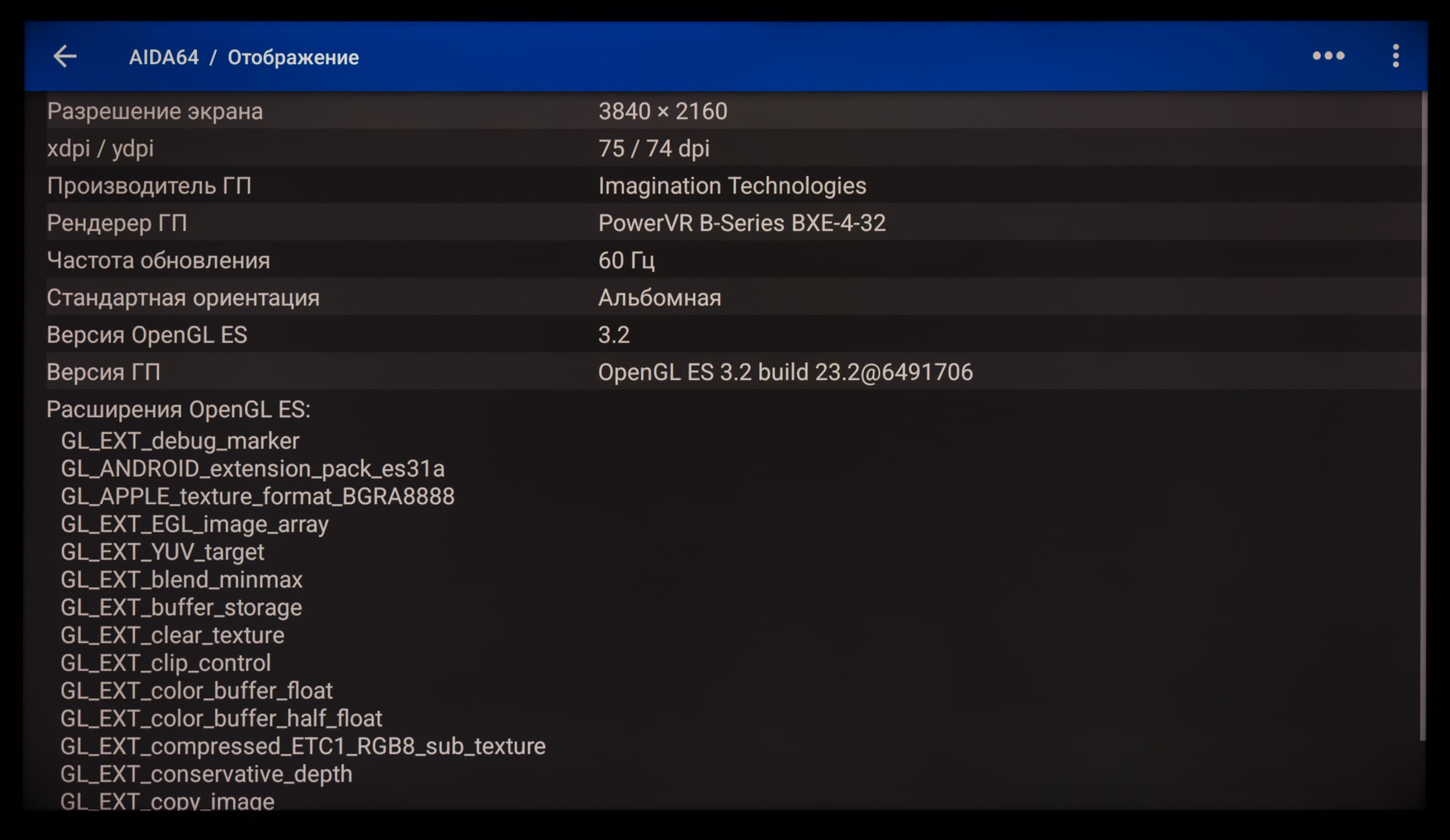Click the OpenGL ES 3.2 build value
Image resolution: width=1450 pixels, height=840 pixels.
tap(785, 372)
